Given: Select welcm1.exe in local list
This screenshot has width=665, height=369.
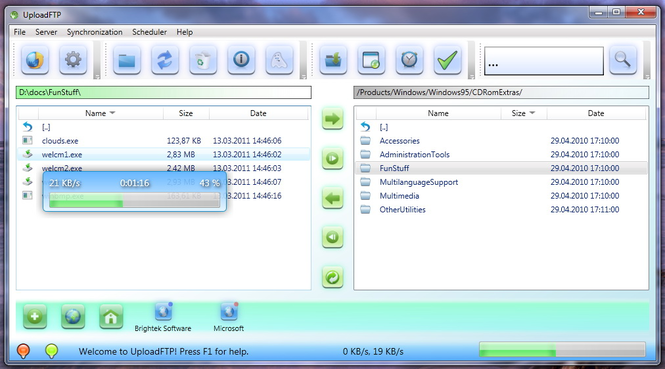Looking at the screenshot, I should tap(164, 154).
